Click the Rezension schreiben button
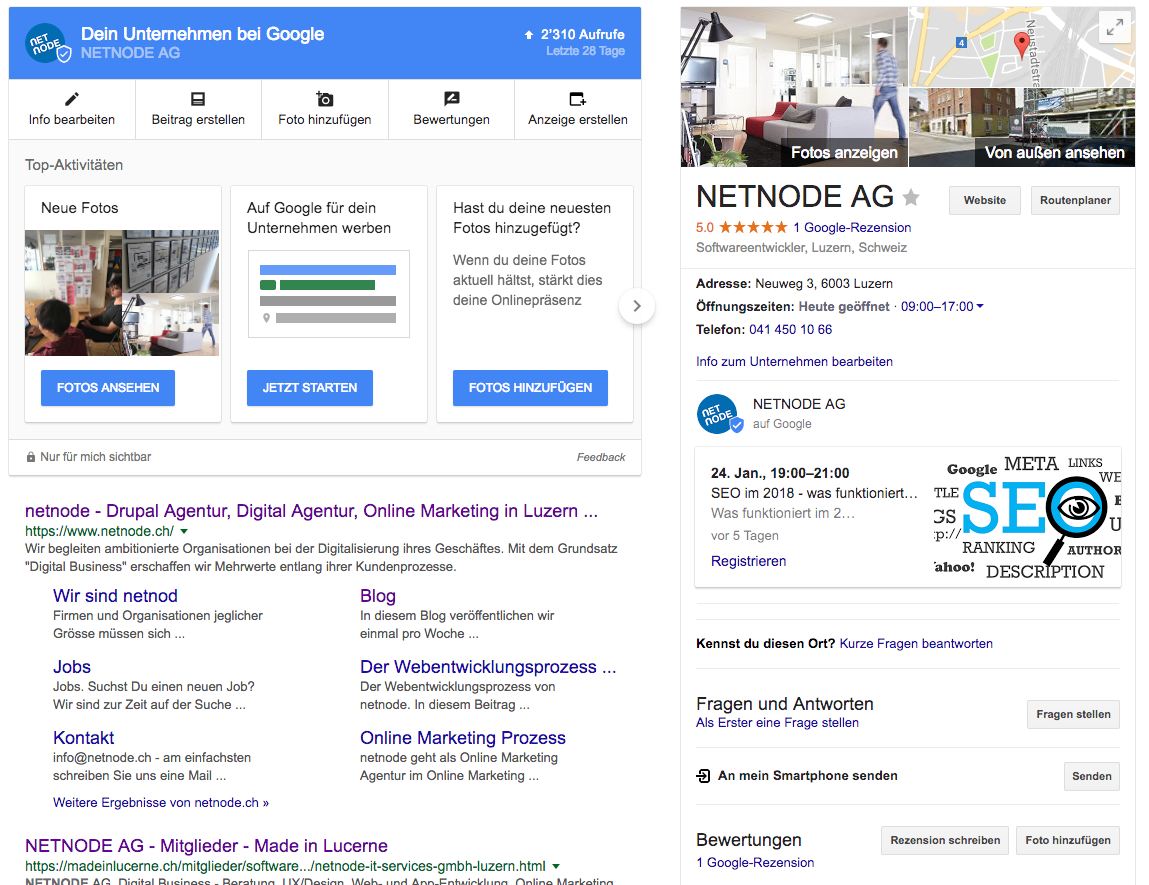The height and width of the screenshot is (885, 1149). tap(945, 840)
